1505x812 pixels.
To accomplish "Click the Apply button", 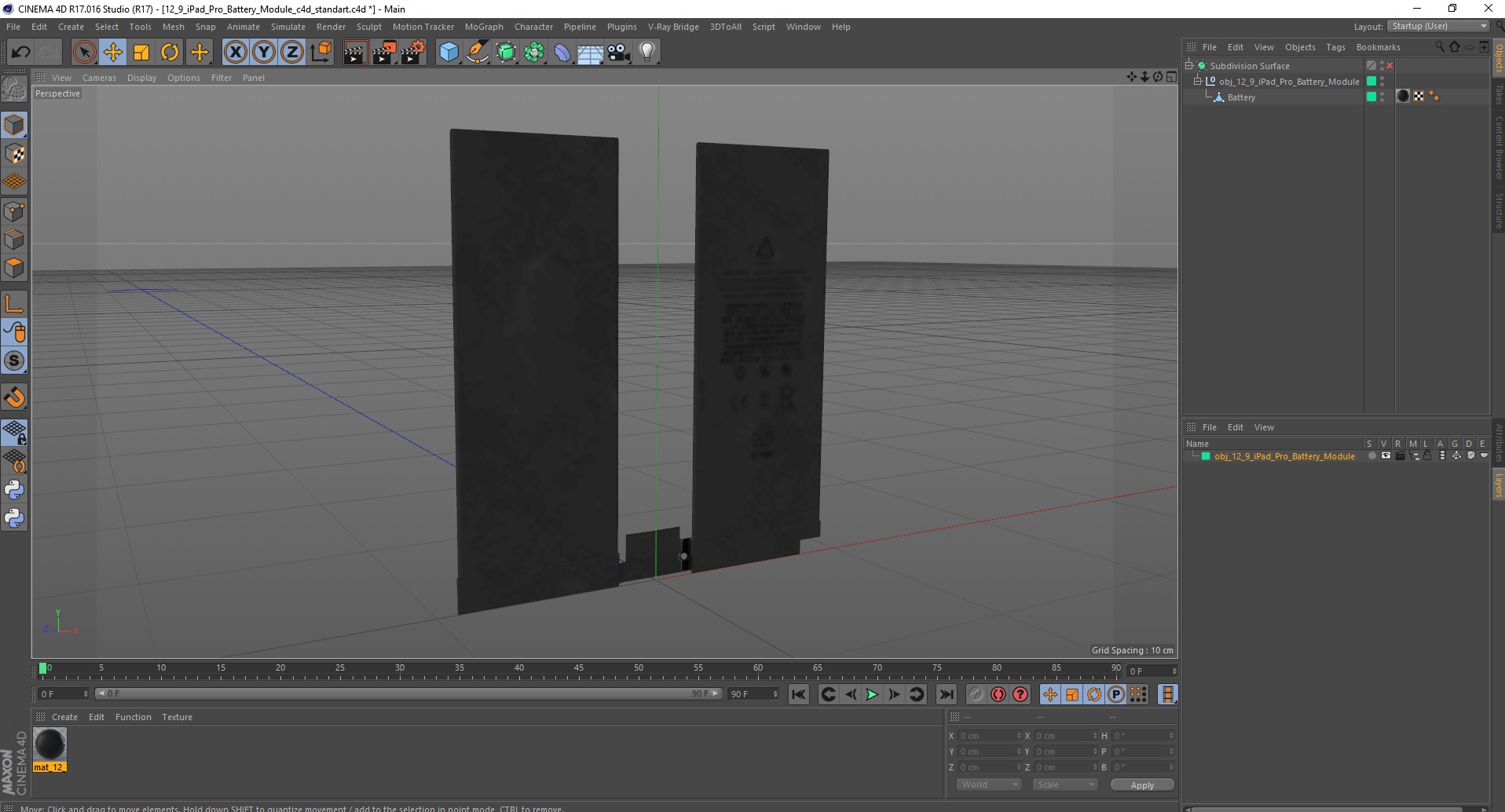I will click(x=1142, y=785).
